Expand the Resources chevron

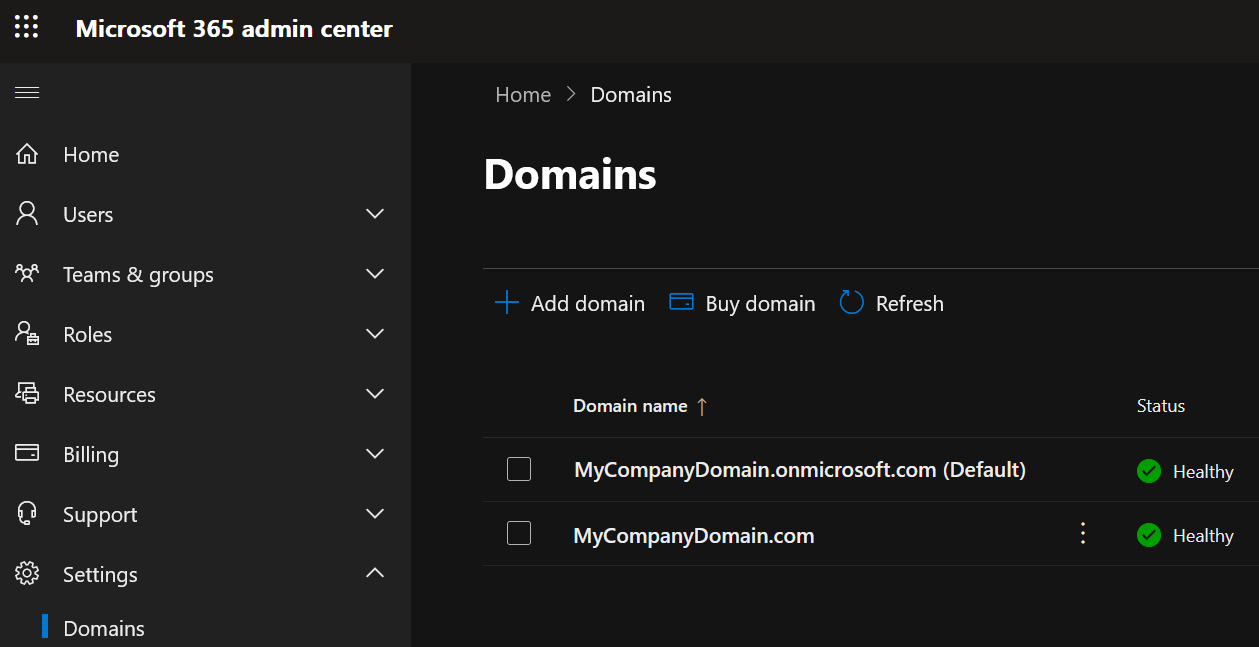click(375, 394)
